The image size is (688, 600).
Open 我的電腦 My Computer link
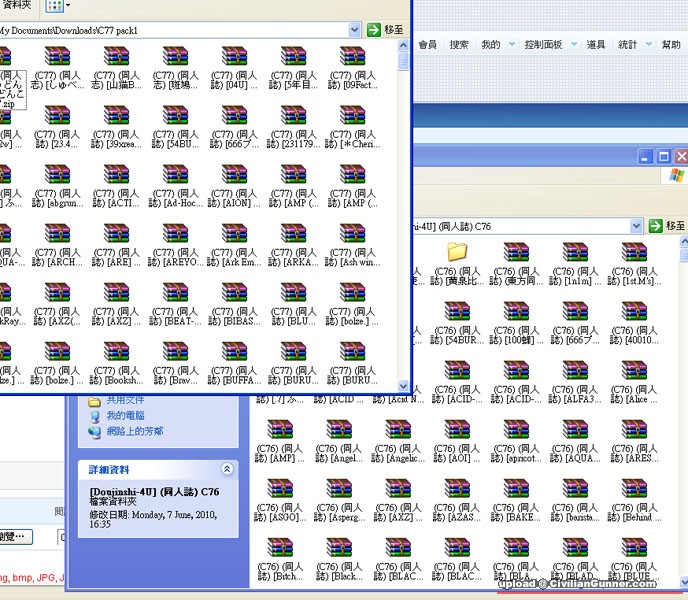(x=126, y=415)
